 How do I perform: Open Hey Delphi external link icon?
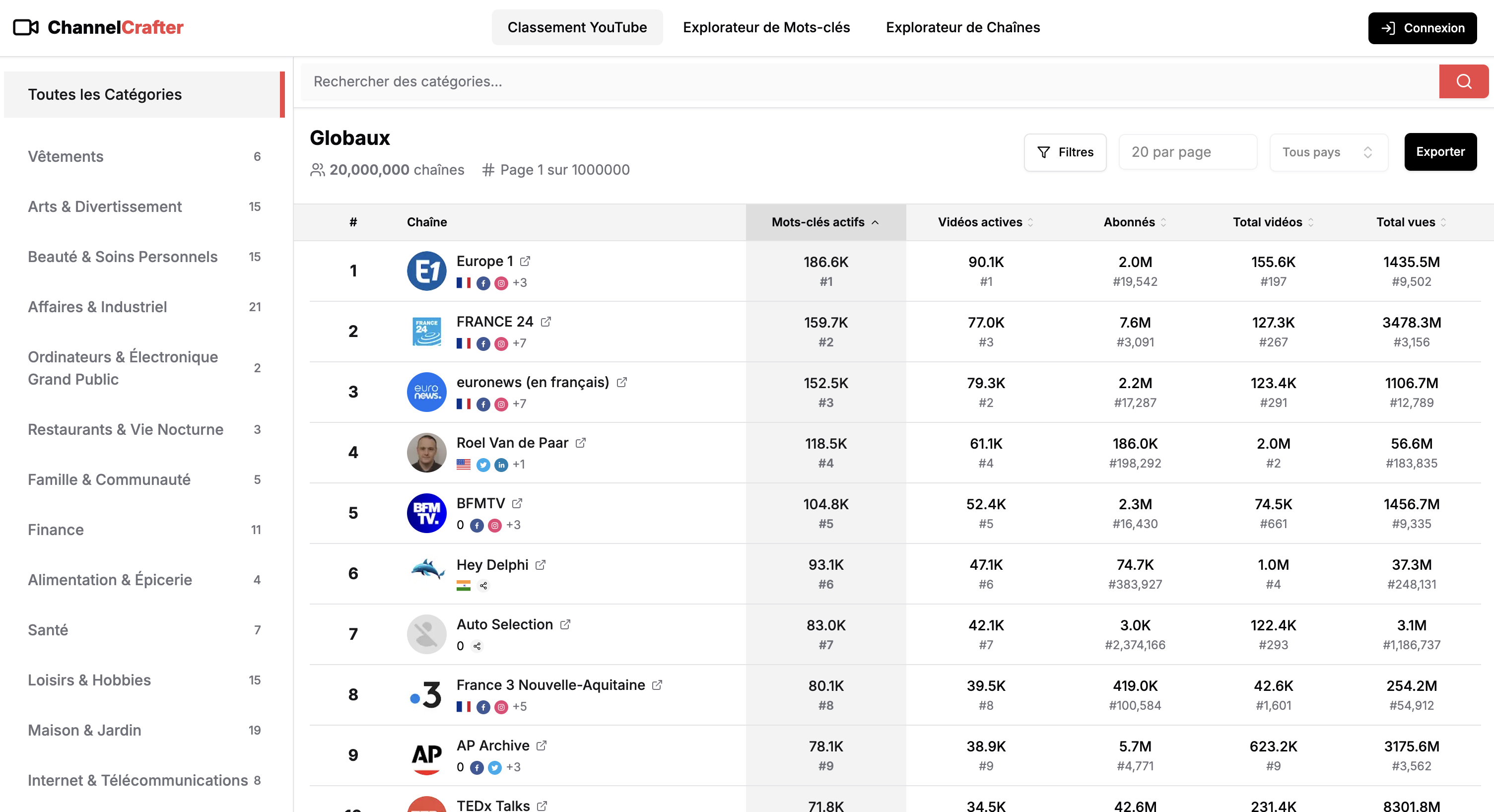pos(541,564)
